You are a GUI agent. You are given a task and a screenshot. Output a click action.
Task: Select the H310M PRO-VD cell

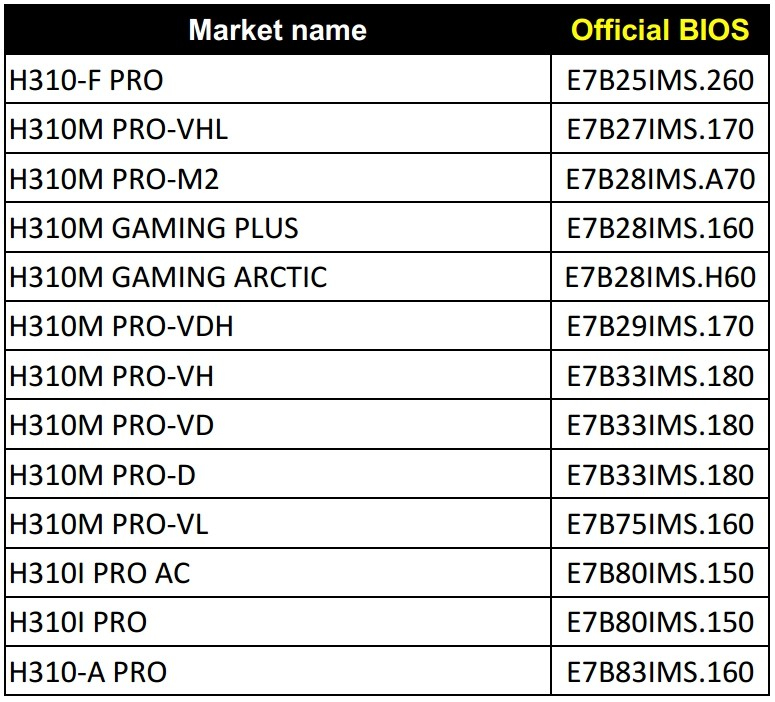[111, 425]
